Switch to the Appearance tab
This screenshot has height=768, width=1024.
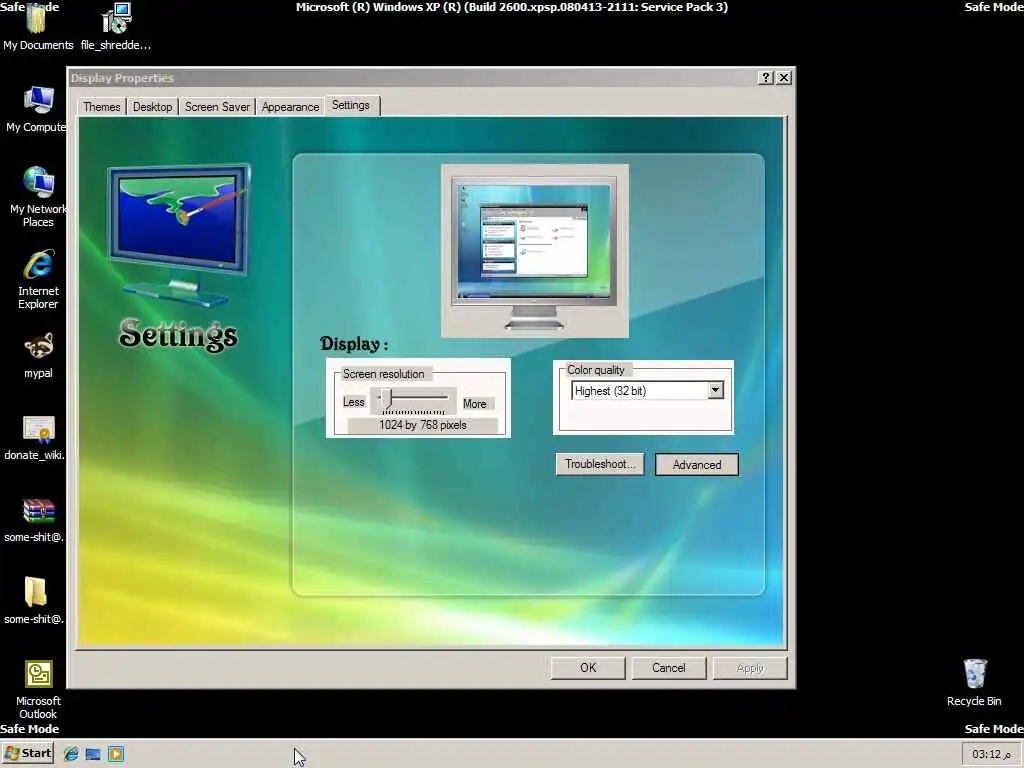click(x=290, y=107)
